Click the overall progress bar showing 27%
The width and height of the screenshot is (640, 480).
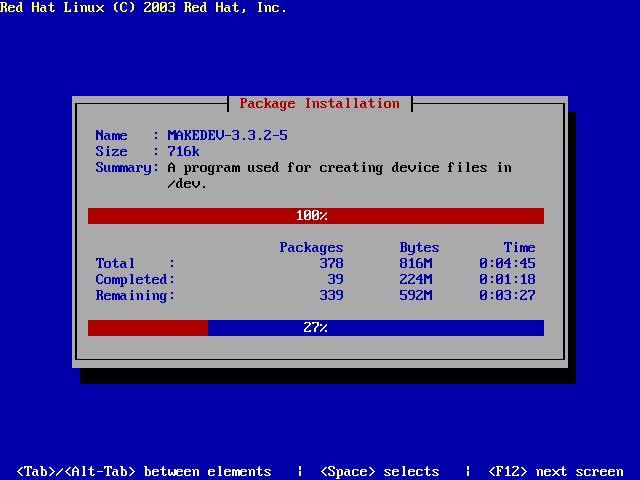point(316,328)
